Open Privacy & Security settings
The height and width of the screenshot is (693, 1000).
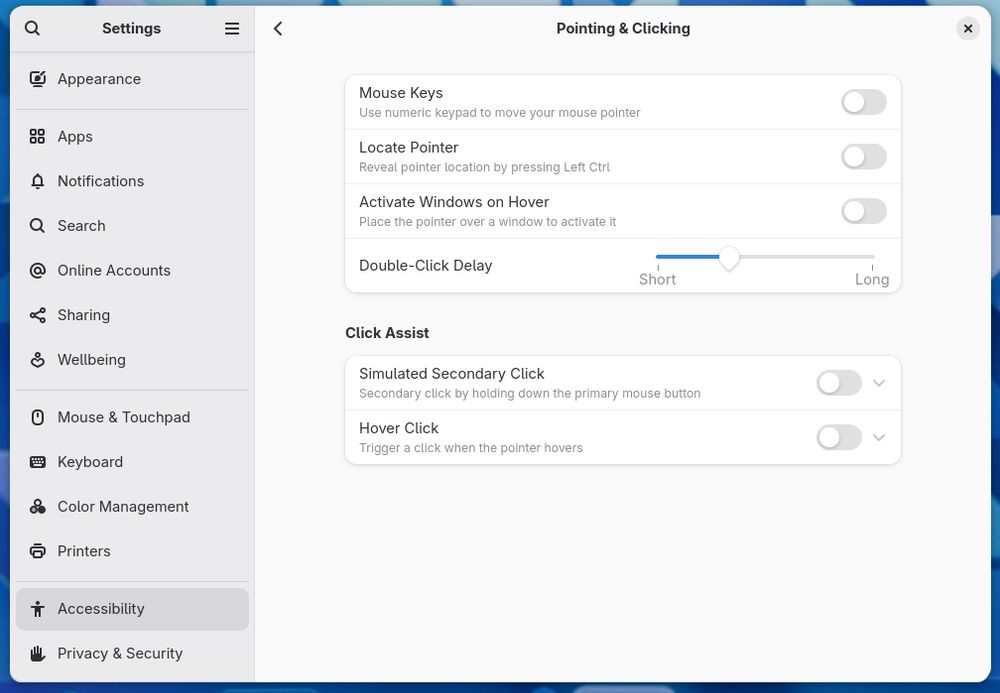(132, 653)
